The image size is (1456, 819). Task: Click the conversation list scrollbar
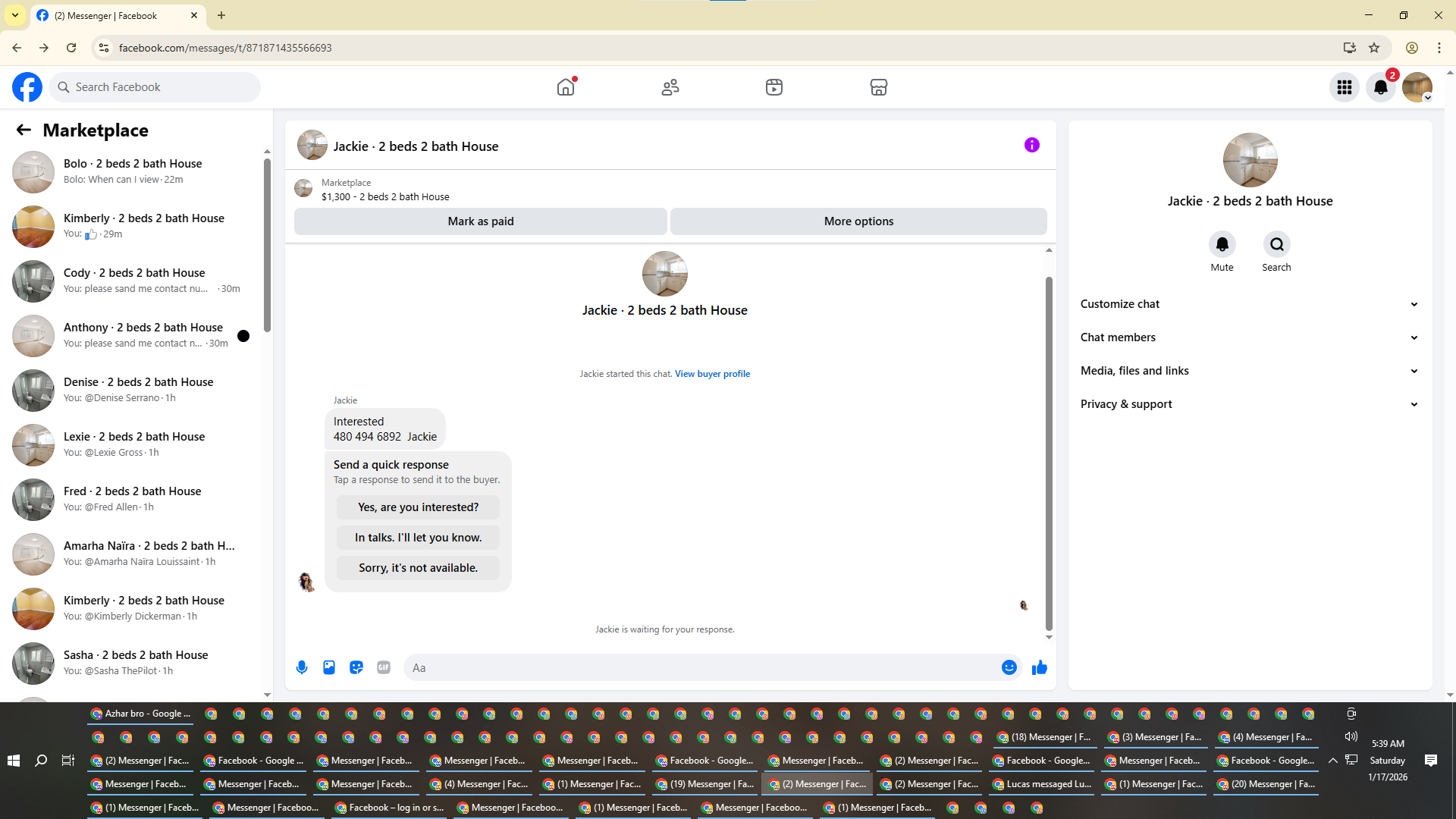[x=267, y=244]
